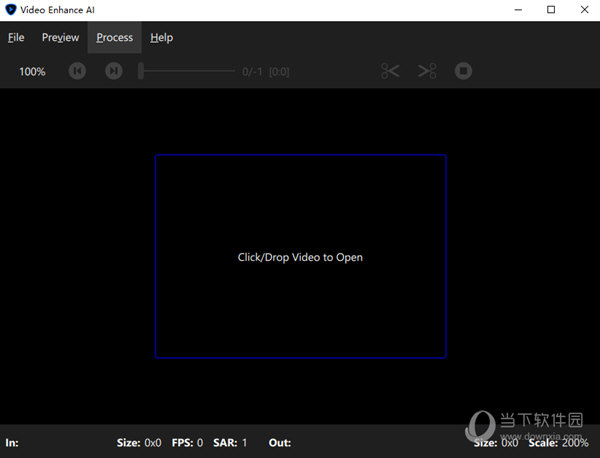
Task: Jump to the previous frame
Action: click(x=77, y=71)
